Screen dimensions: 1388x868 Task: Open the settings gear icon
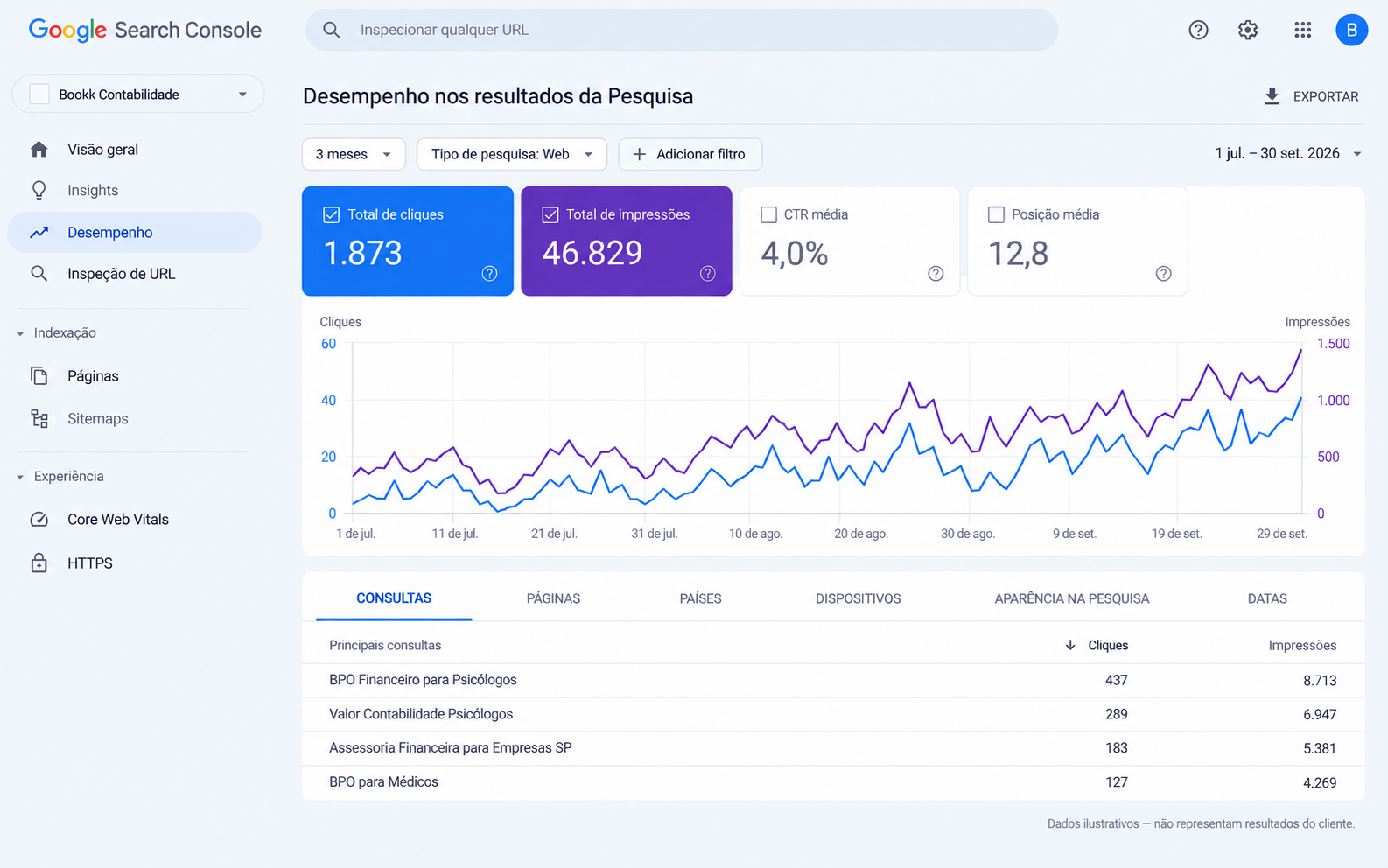1248,30
